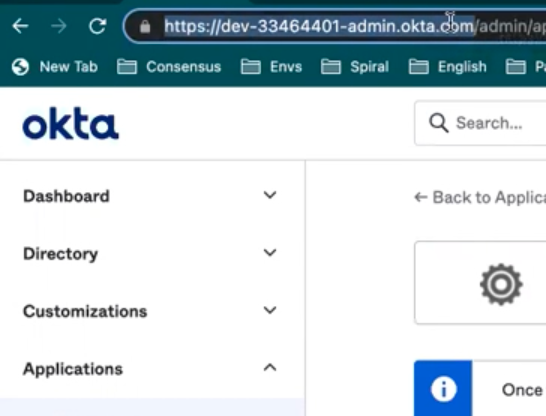Image resolution: width=546 pixels, height=416 pixels.
Task: Reload the page with refresh icon
Action: [97, 26]
